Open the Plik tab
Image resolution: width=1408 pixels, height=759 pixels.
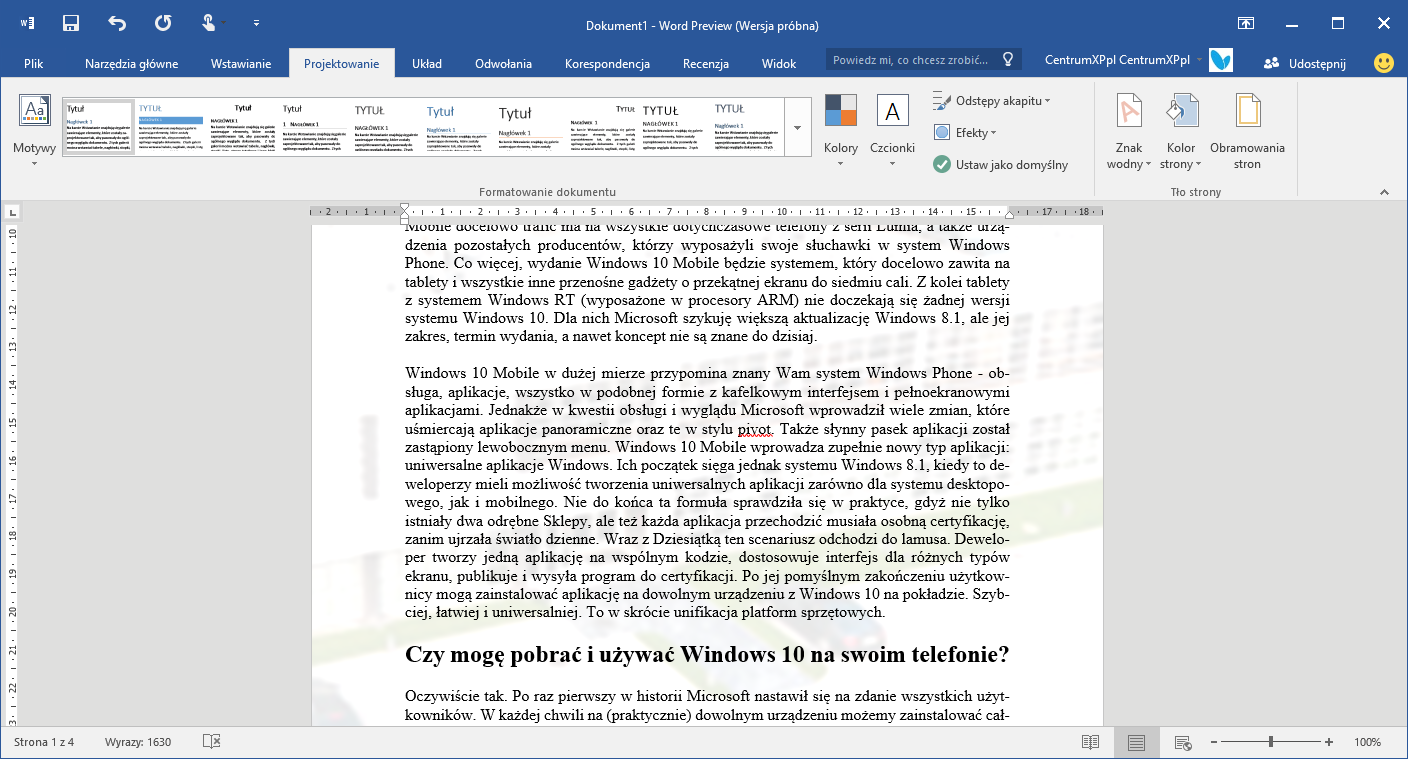click(34, 63)
